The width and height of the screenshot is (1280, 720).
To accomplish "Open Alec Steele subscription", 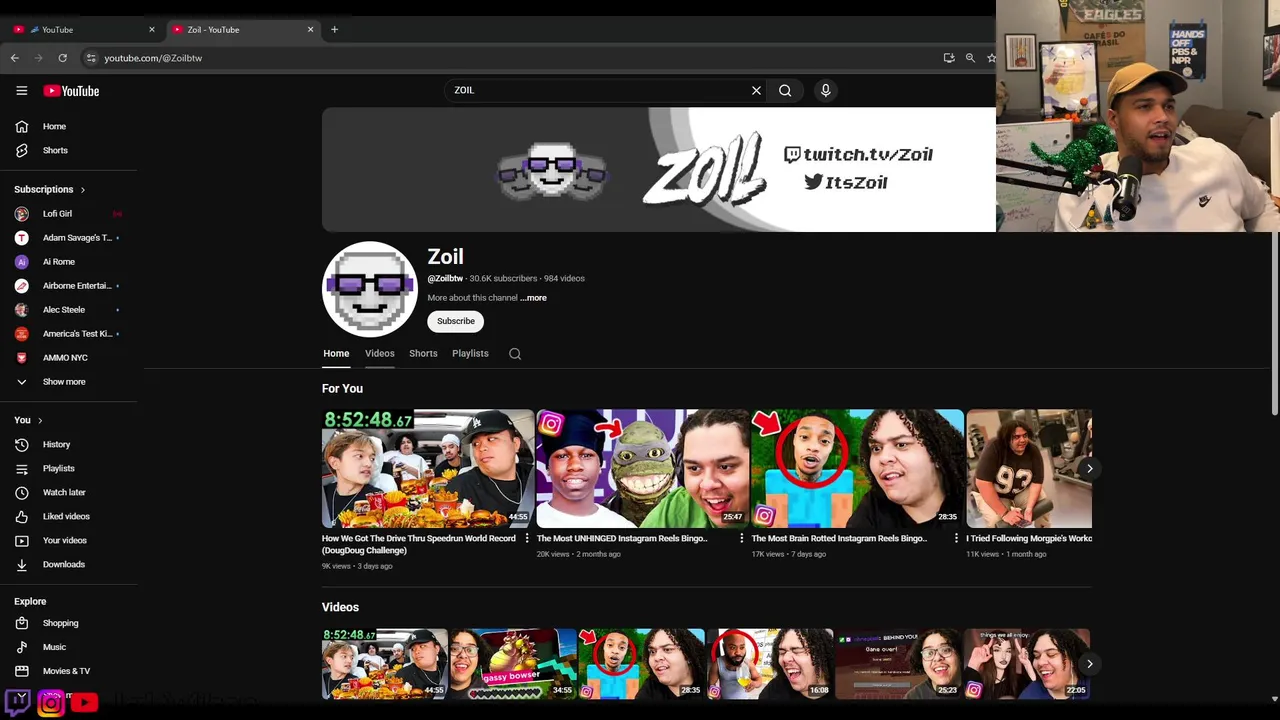I will point(69,309).
